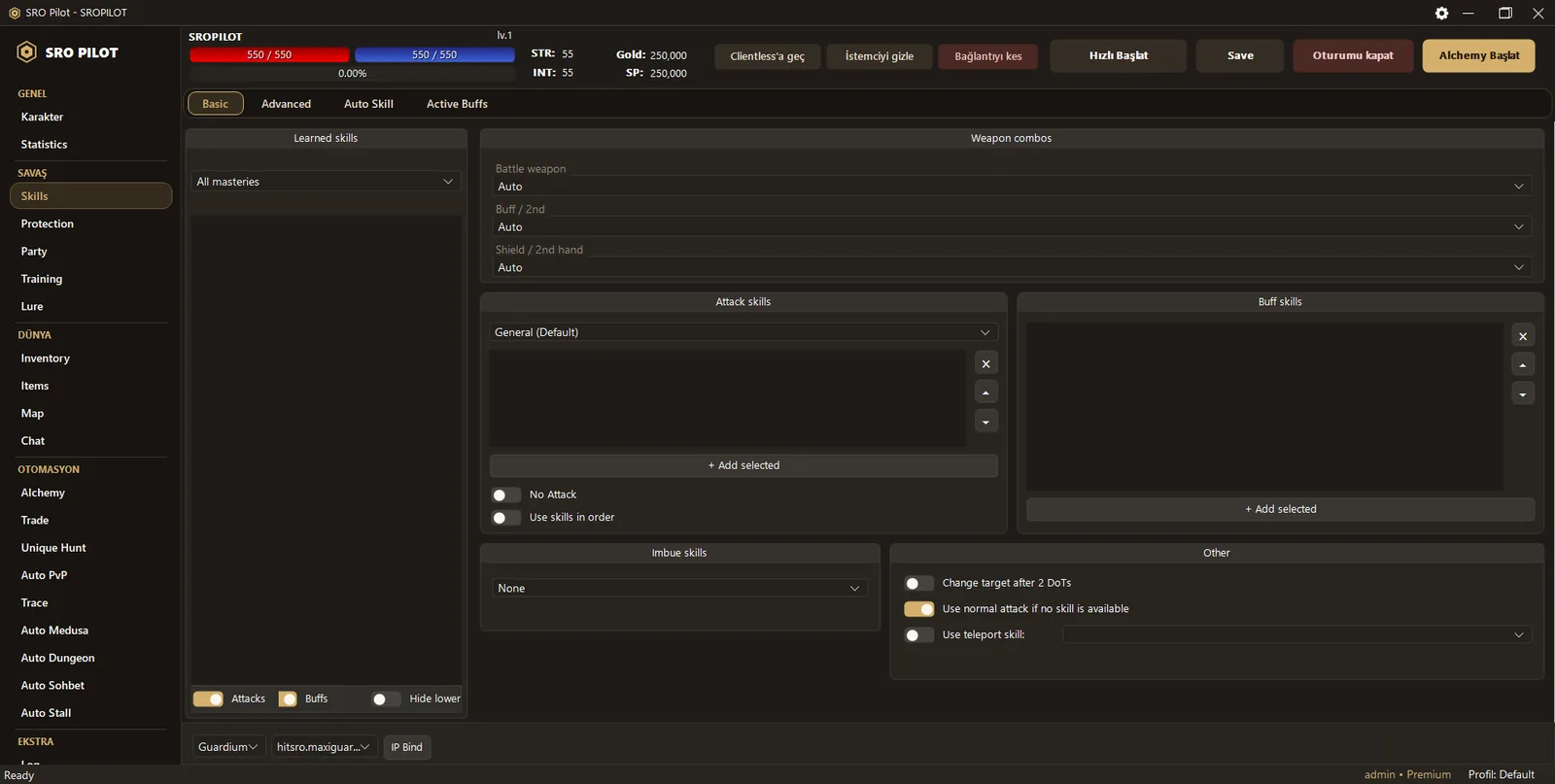Move buff skill down in list

pyautogui.click(x=1523, y=393)
